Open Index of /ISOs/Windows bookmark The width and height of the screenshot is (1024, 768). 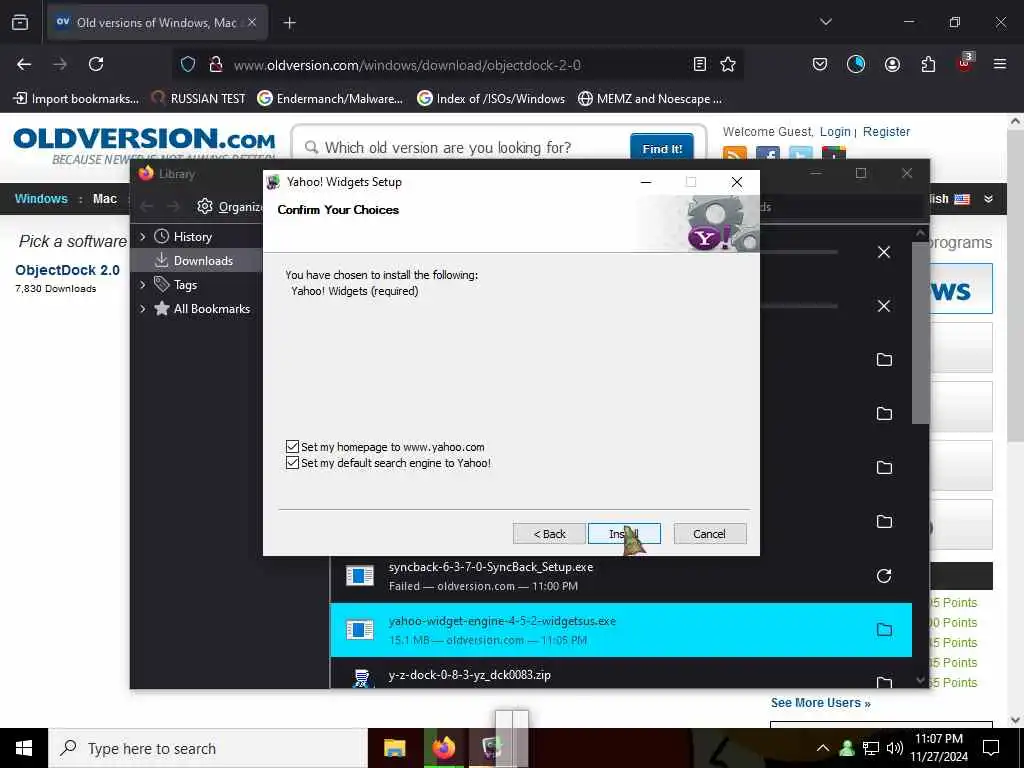pos(491,99)
